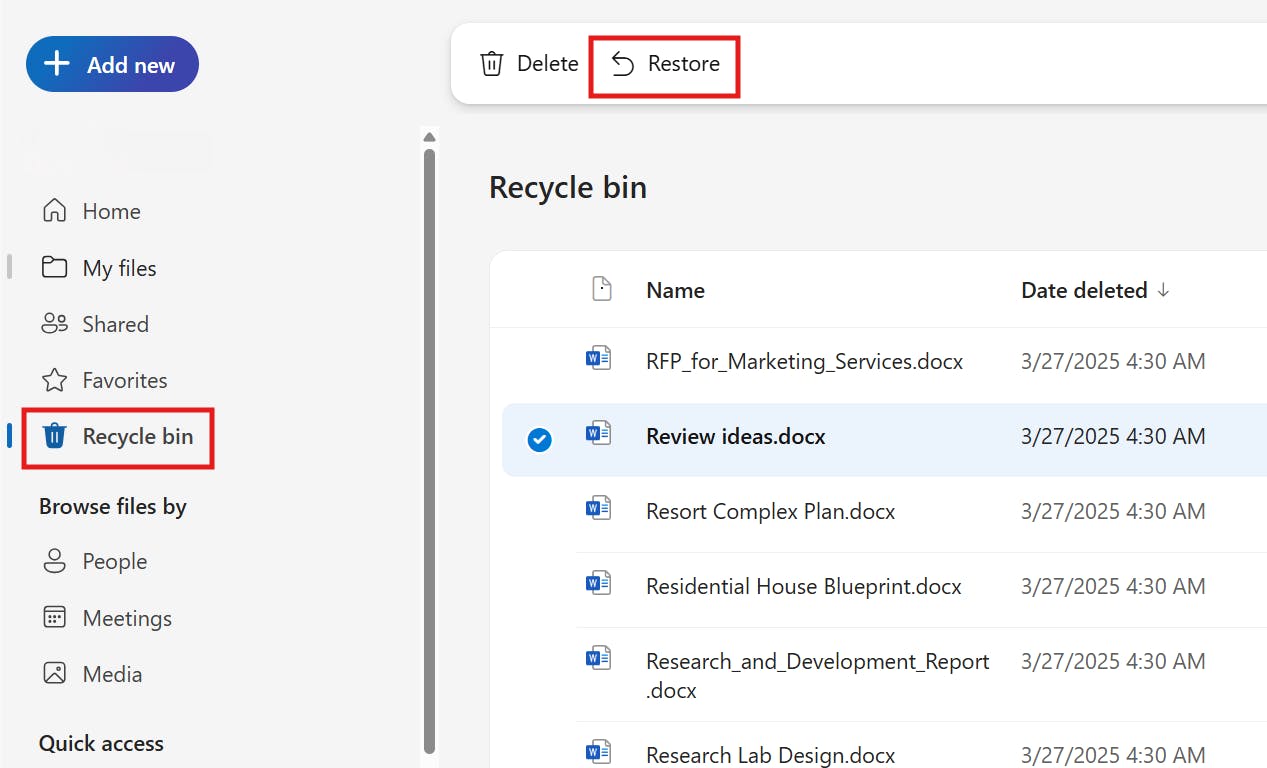This screenshot has width=1267, height=768.
Task: Sort by Date deleted column arrow
Action: (1163, 290)
